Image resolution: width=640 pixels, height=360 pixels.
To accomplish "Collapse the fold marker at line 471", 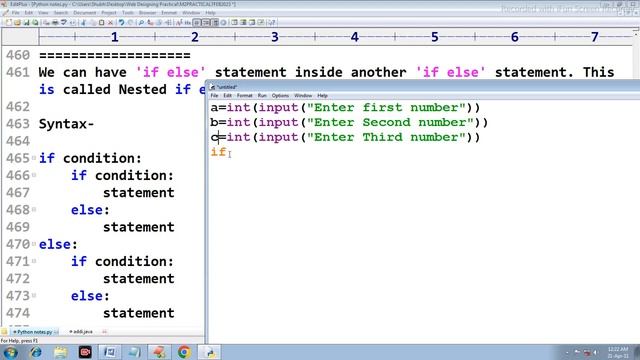I will [x=34, y=261].
